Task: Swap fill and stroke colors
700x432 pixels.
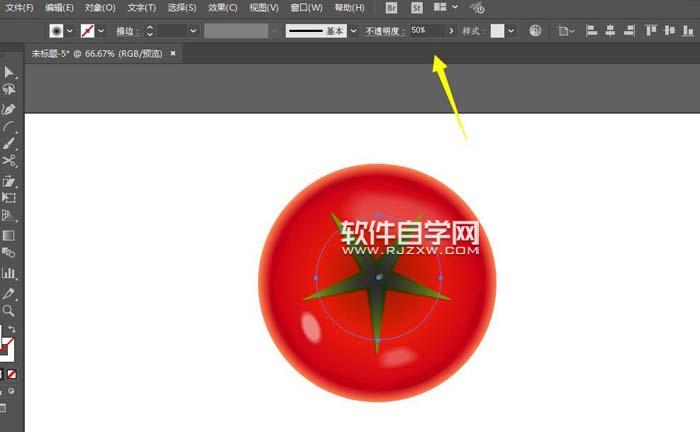Action: pos(12,329)
